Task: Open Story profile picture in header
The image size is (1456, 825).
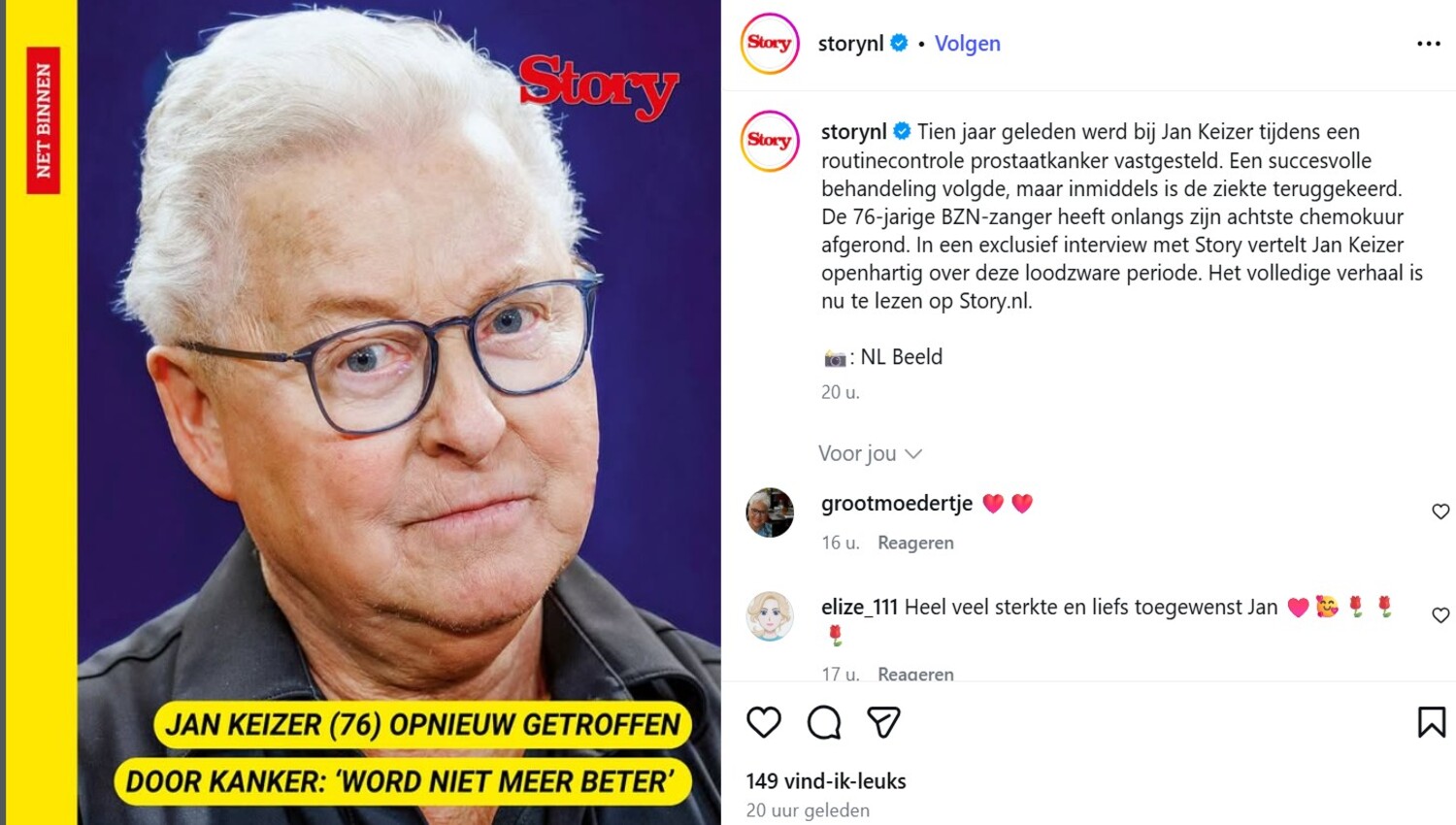Action: pos(770,44)
